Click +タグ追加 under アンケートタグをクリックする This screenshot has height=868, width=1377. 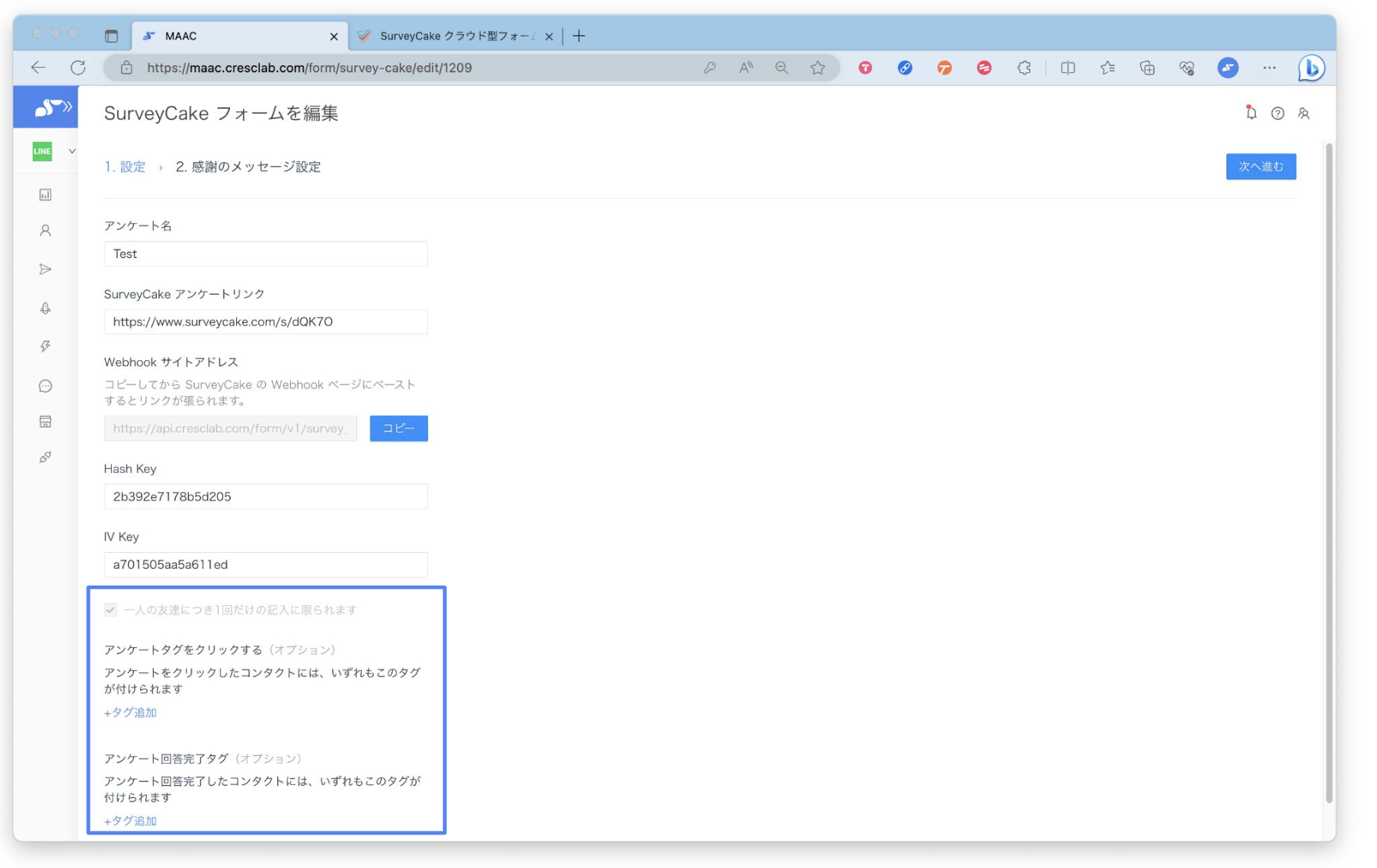pos(130,713)
